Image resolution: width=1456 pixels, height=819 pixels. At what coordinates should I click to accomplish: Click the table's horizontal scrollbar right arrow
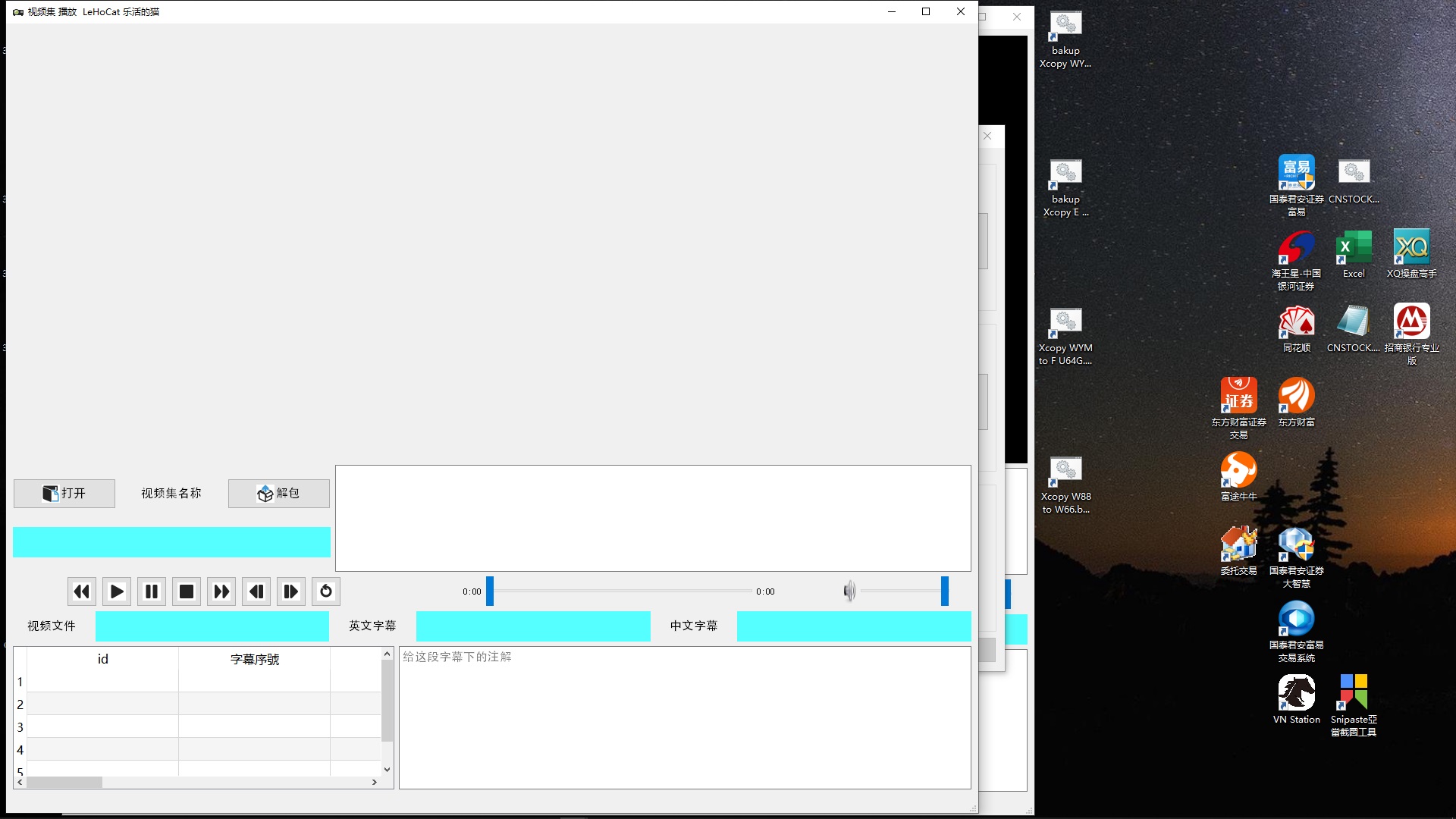coord(374,782)
